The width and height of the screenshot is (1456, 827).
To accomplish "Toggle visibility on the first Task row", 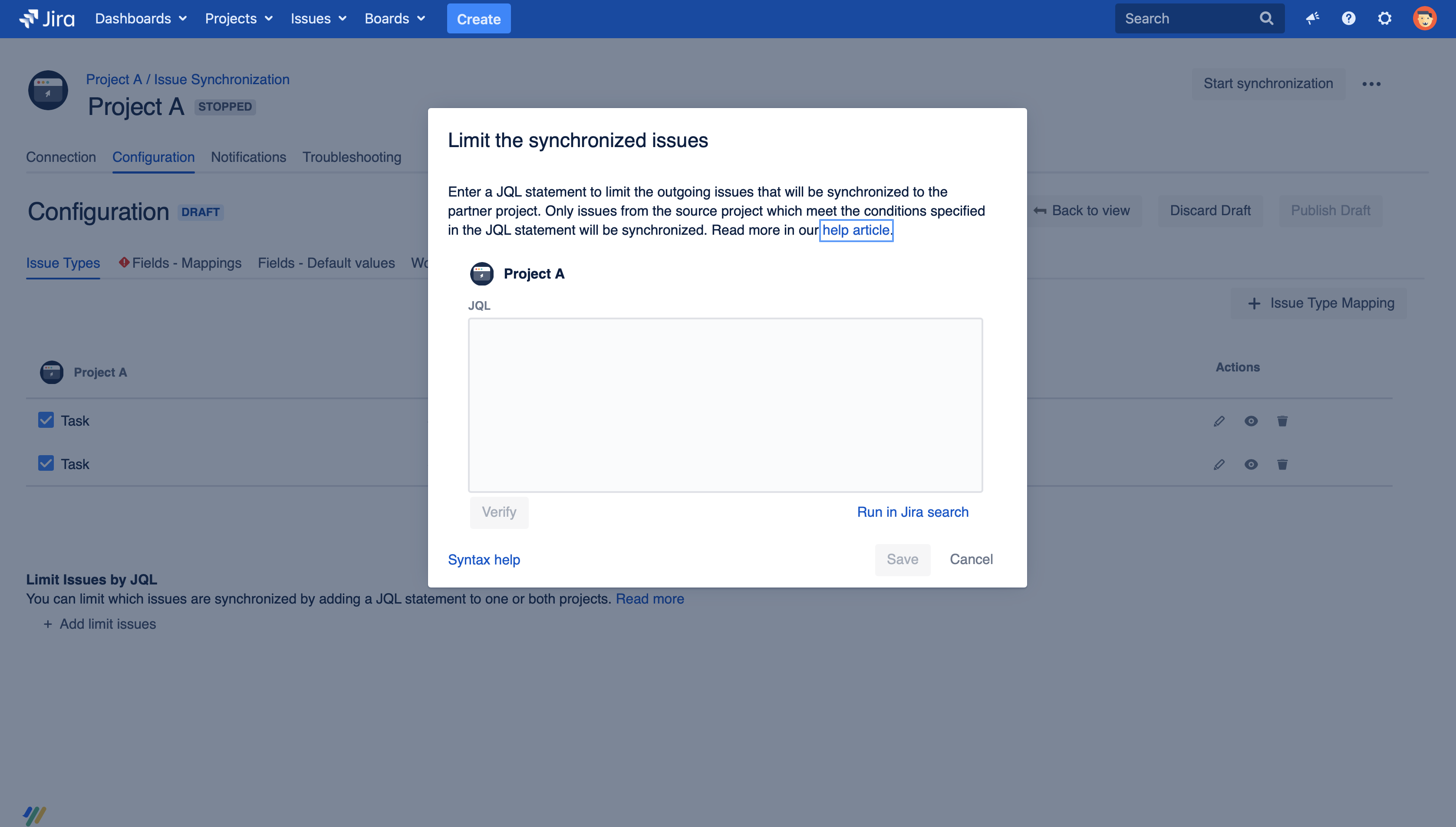I will click(1252, 421).
